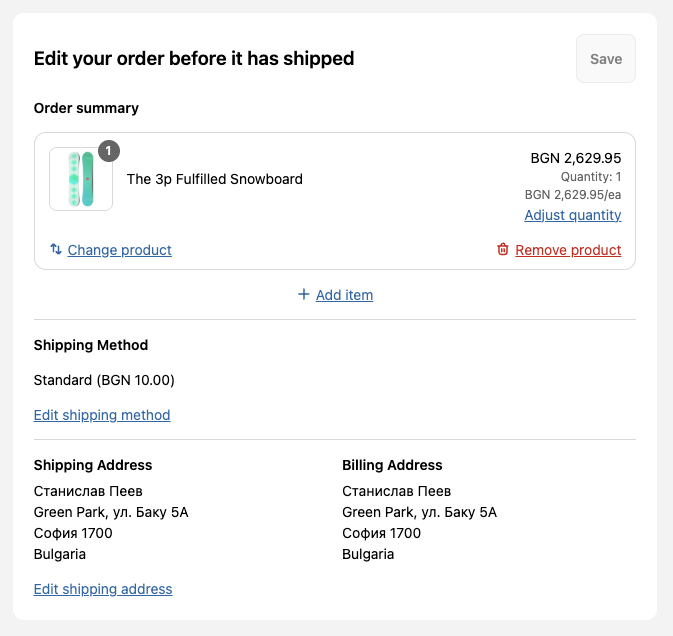Click the BGN 2,629.95 total price

[x=576, y=158]
